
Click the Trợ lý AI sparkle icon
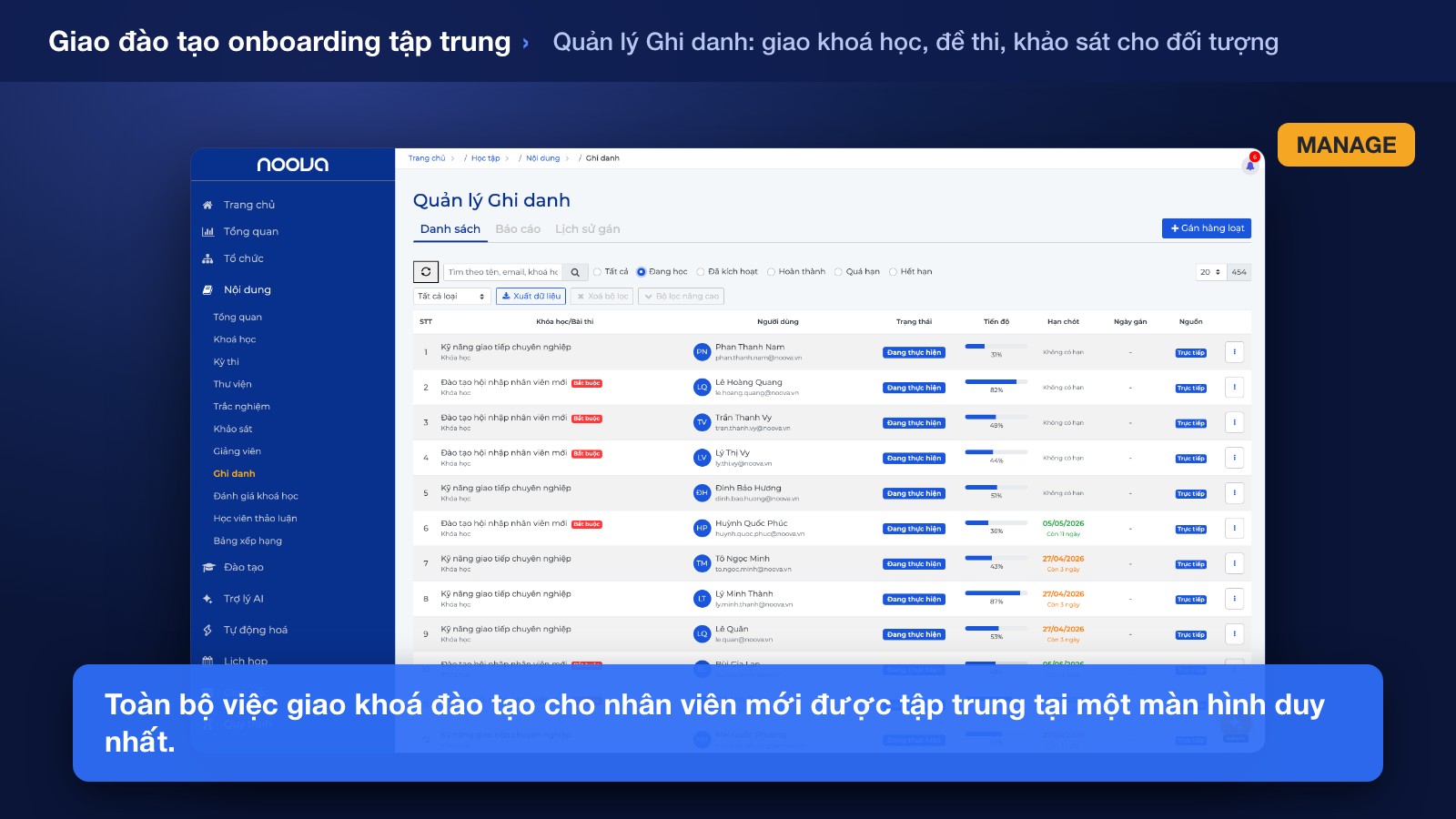207,599
